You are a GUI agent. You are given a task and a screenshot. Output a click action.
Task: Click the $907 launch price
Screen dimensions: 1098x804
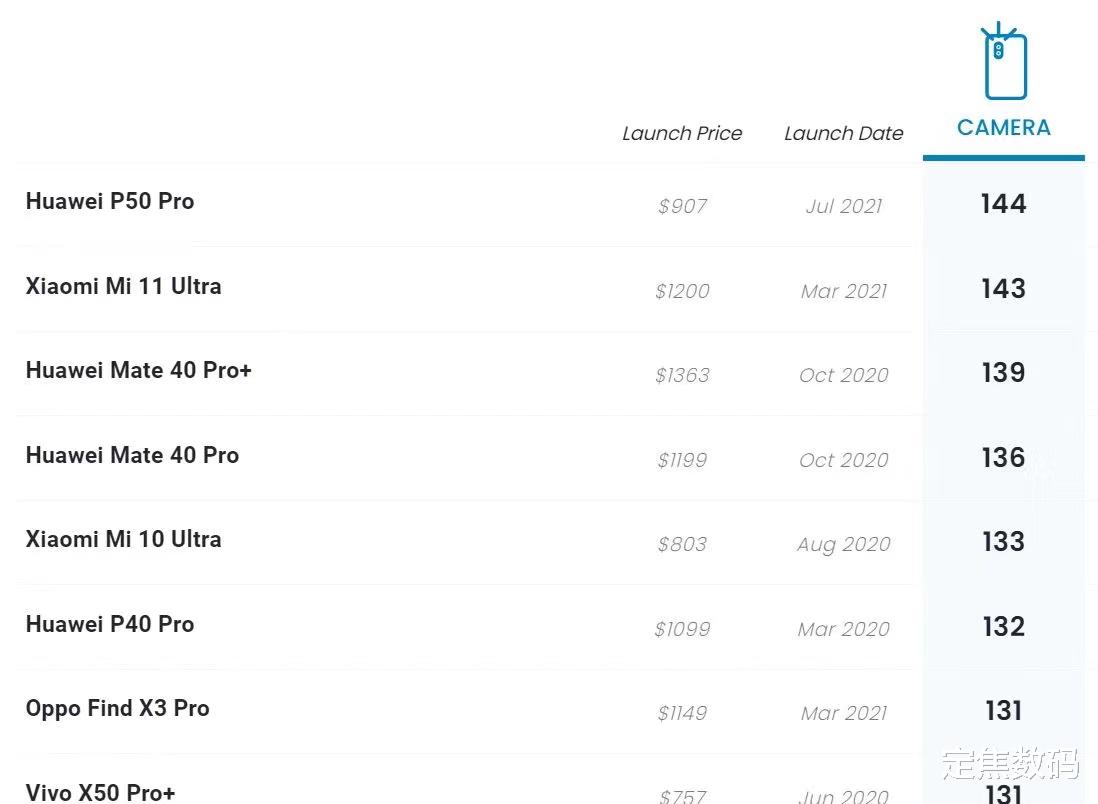pos(682,207)
